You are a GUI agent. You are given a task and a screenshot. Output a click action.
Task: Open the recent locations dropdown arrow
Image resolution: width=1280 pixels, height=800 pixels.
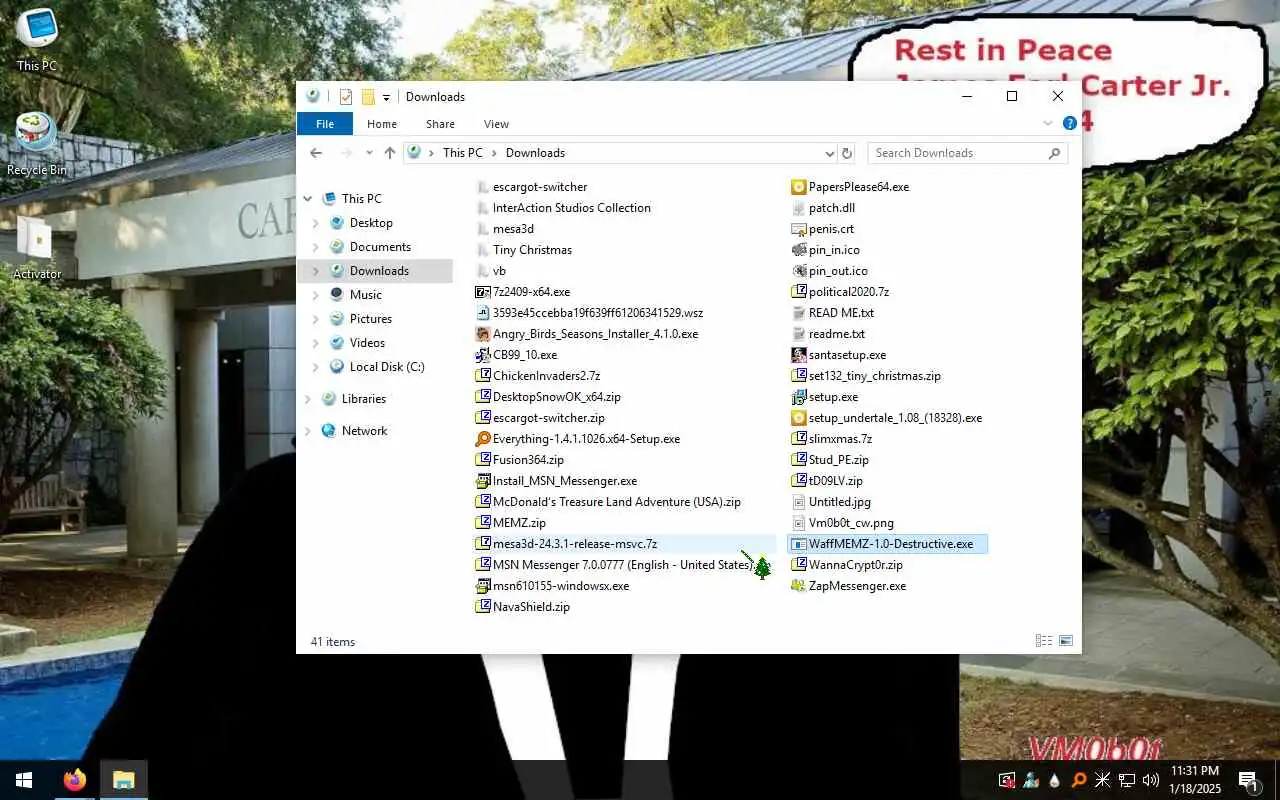coord(369,153)
